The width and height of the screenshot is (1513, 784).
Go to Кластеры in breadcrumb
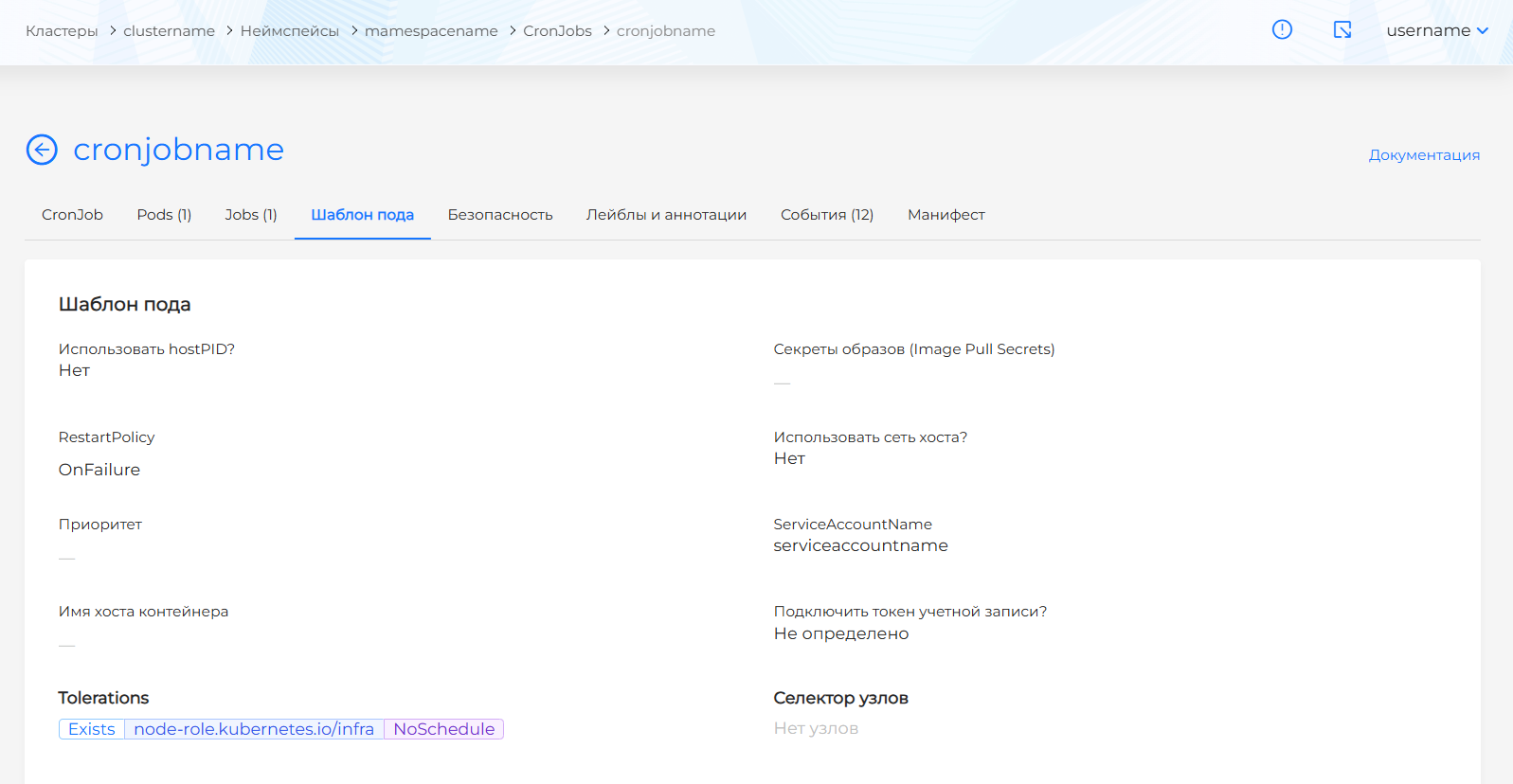click(62, 31)
